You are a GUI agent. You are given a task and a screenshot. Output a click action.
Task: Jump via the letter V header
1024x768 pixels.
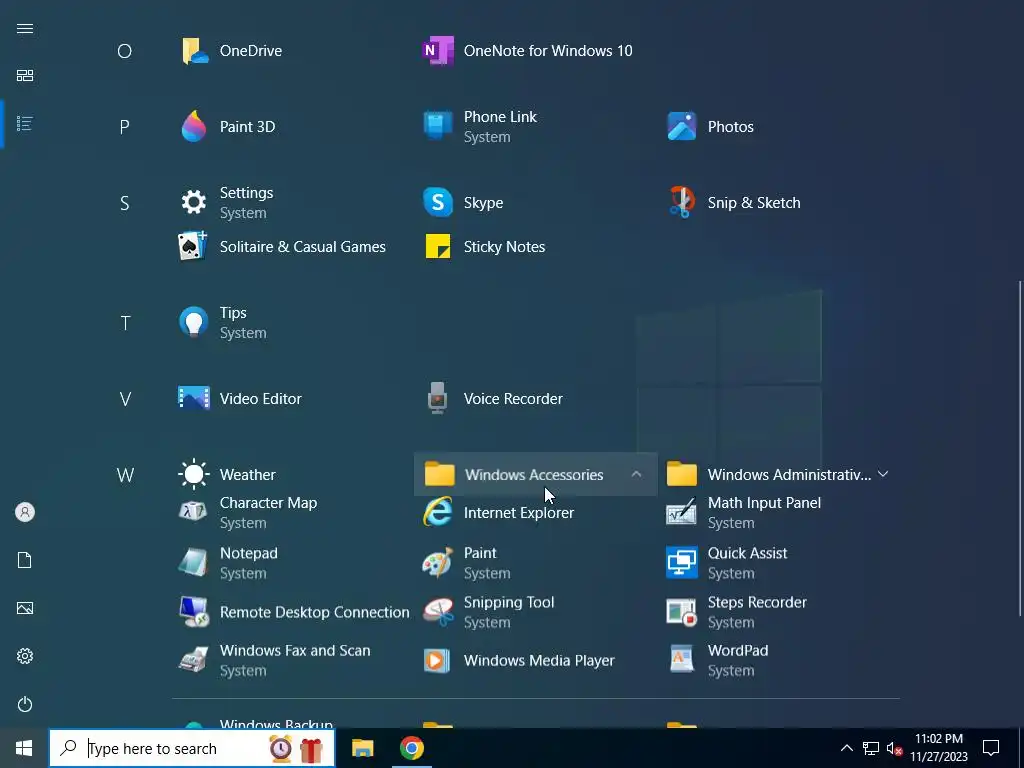(125, 399)
